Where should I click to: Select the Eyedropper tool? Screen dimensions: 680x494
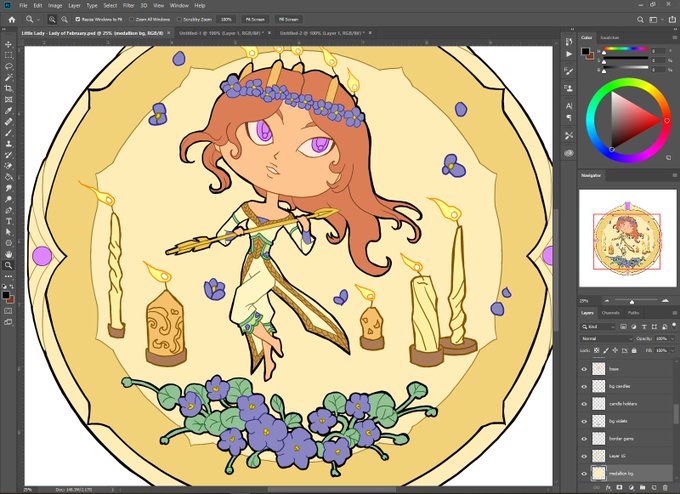[8, 111]
